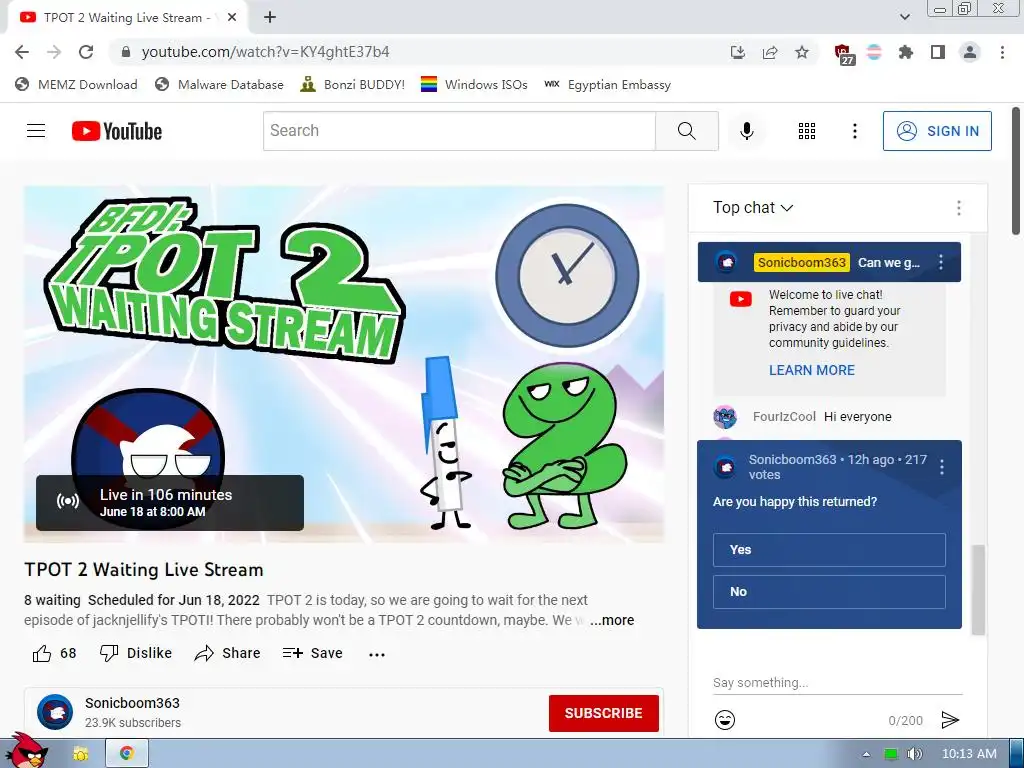The width and height of the screenshot is (1024, 768).
Task: Vote Yes in the poll
Action: click(x=829, y=550)
